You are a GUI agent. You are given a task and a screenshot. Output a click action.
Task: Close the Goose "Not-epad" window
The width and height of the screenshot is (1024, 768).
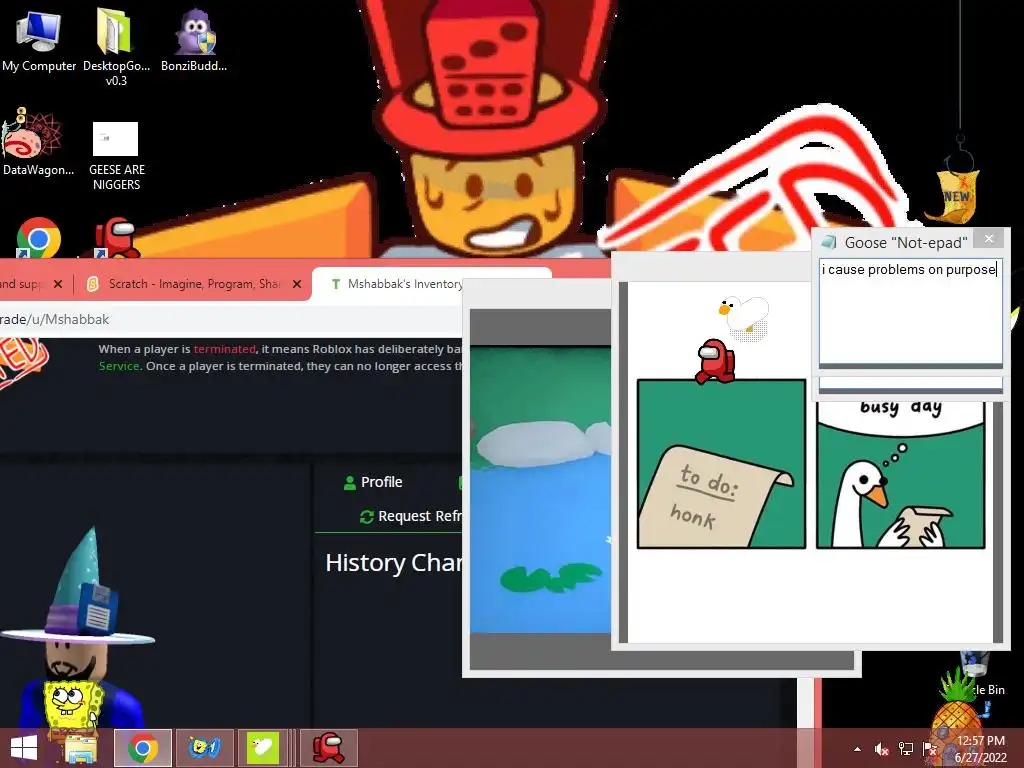[x=989, y=239]
